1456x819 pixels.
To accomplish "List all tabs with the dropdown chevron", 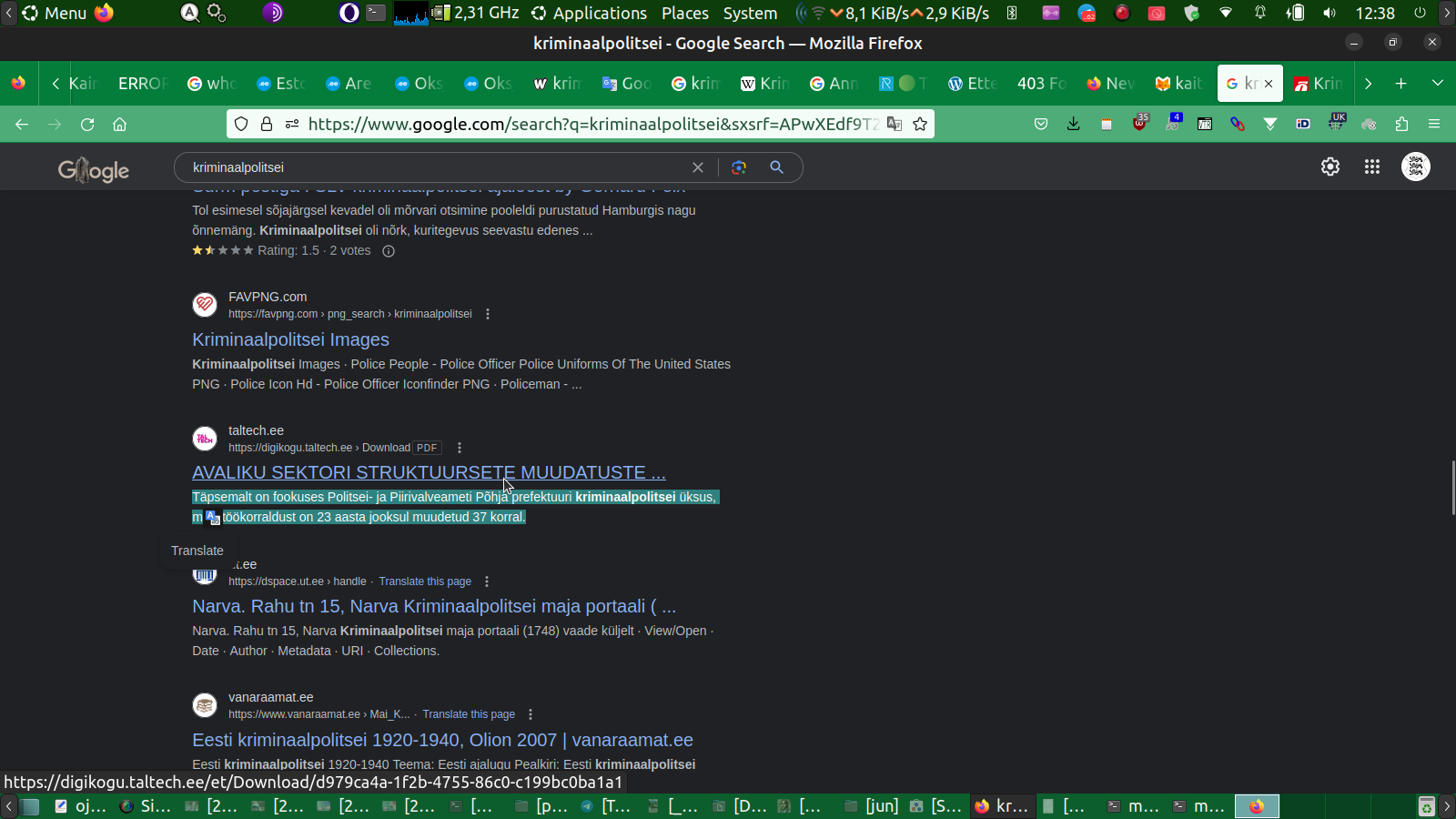I will (x=1438, y=84).
